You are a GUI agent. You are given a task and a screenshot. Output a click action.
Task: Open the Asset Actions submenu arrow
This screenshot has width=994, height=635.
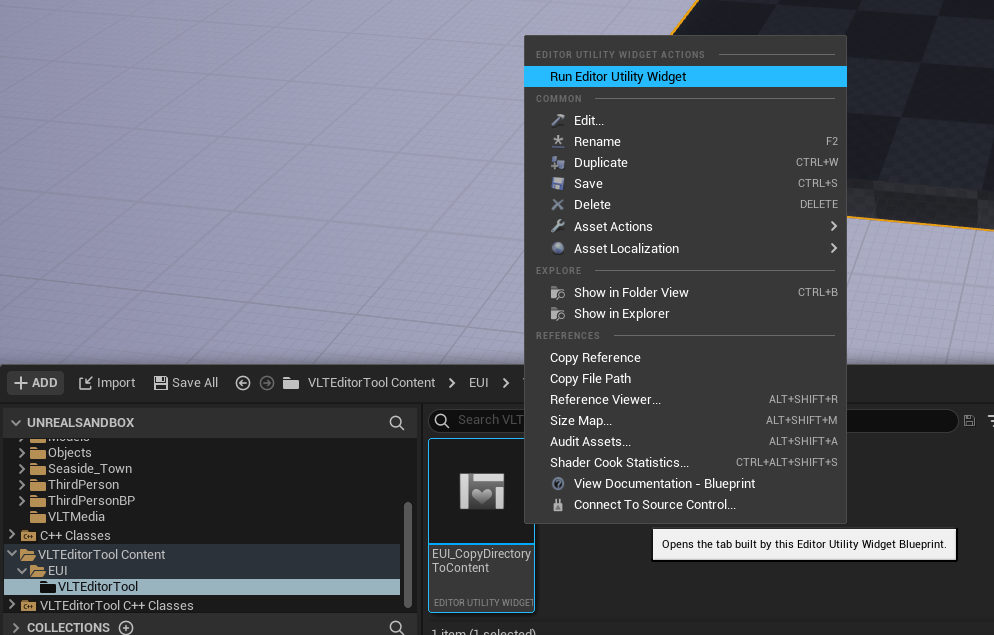[x=834, y=226]
